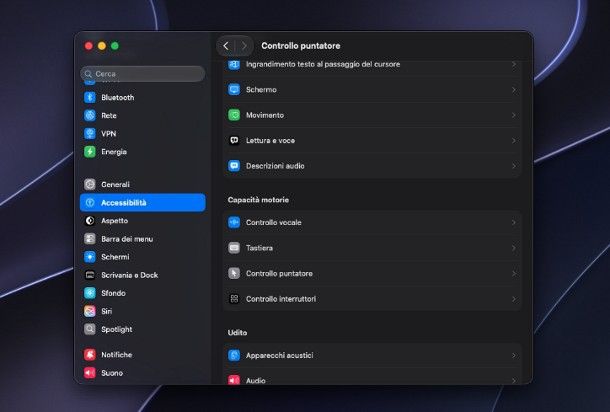
Task: Select VPN label in sidebar
Action: coord(109,133)
